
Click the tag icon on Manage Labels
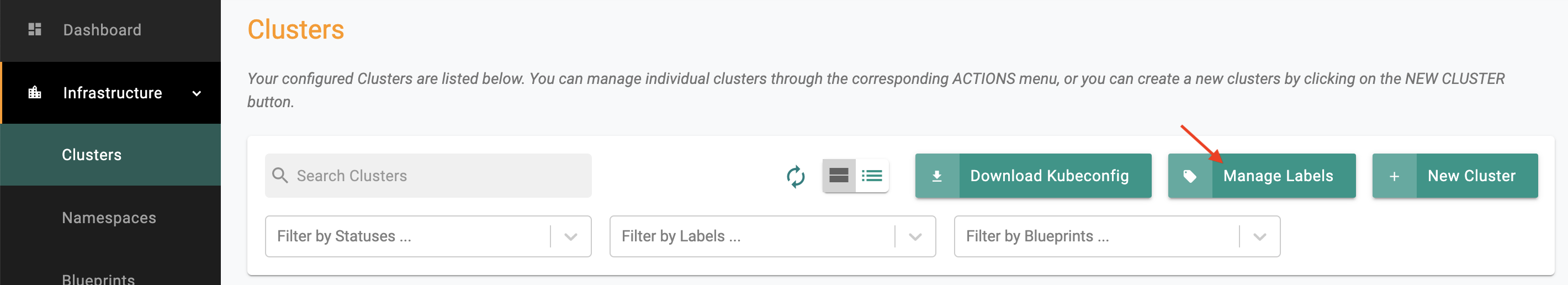pos(1190,176)
